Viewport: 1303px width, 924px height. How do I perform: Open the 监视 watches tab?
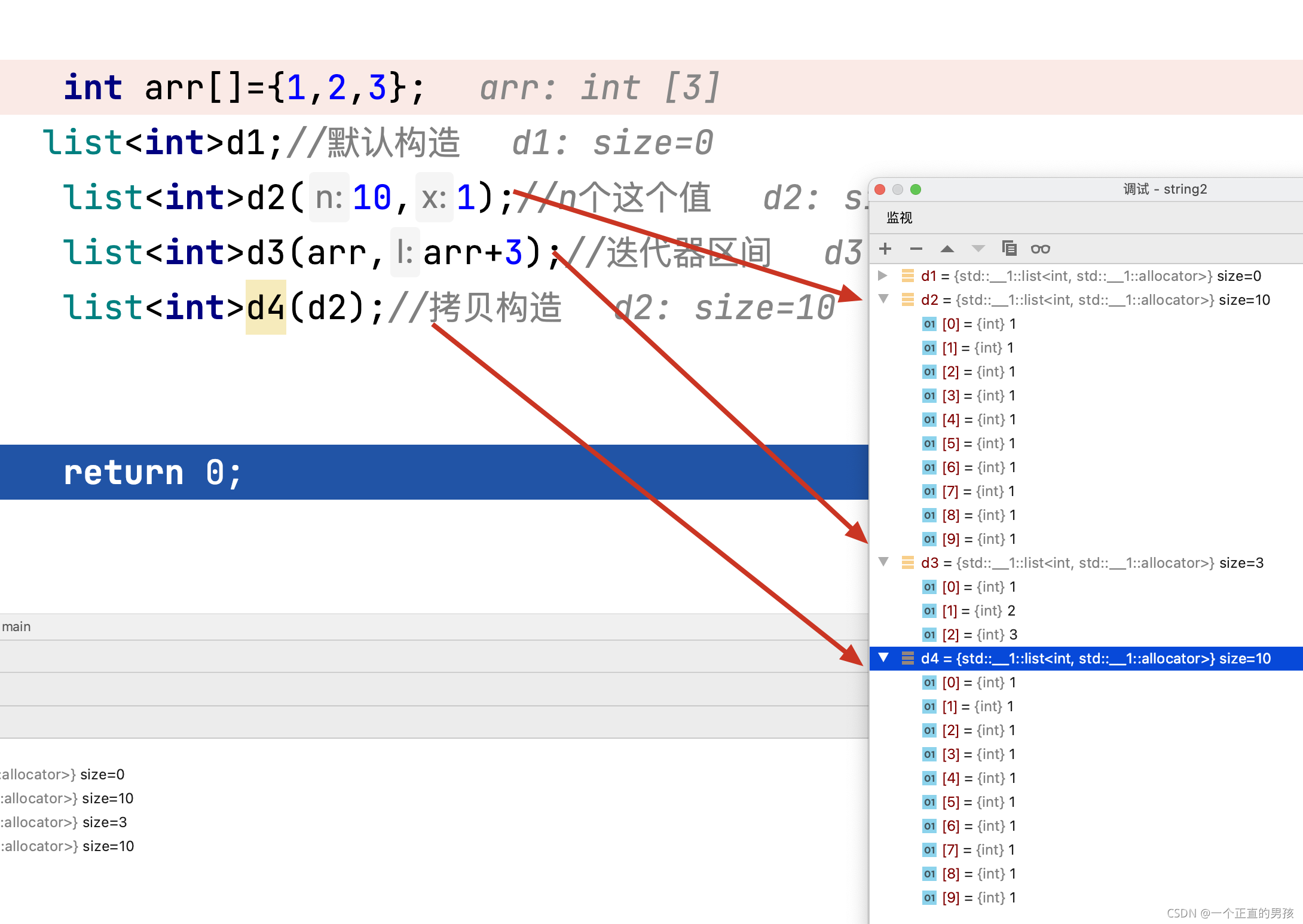pos(899,218)
